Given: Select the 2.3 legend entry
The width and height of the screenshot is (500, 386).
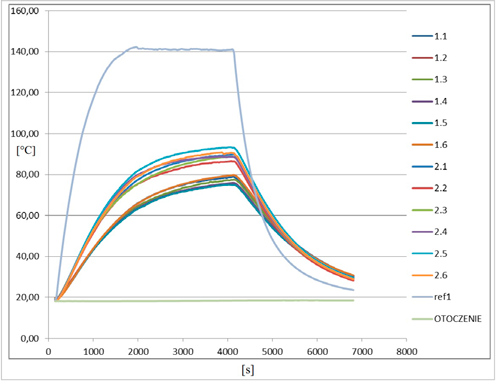Looking at the screenshot, I should 429,210.
